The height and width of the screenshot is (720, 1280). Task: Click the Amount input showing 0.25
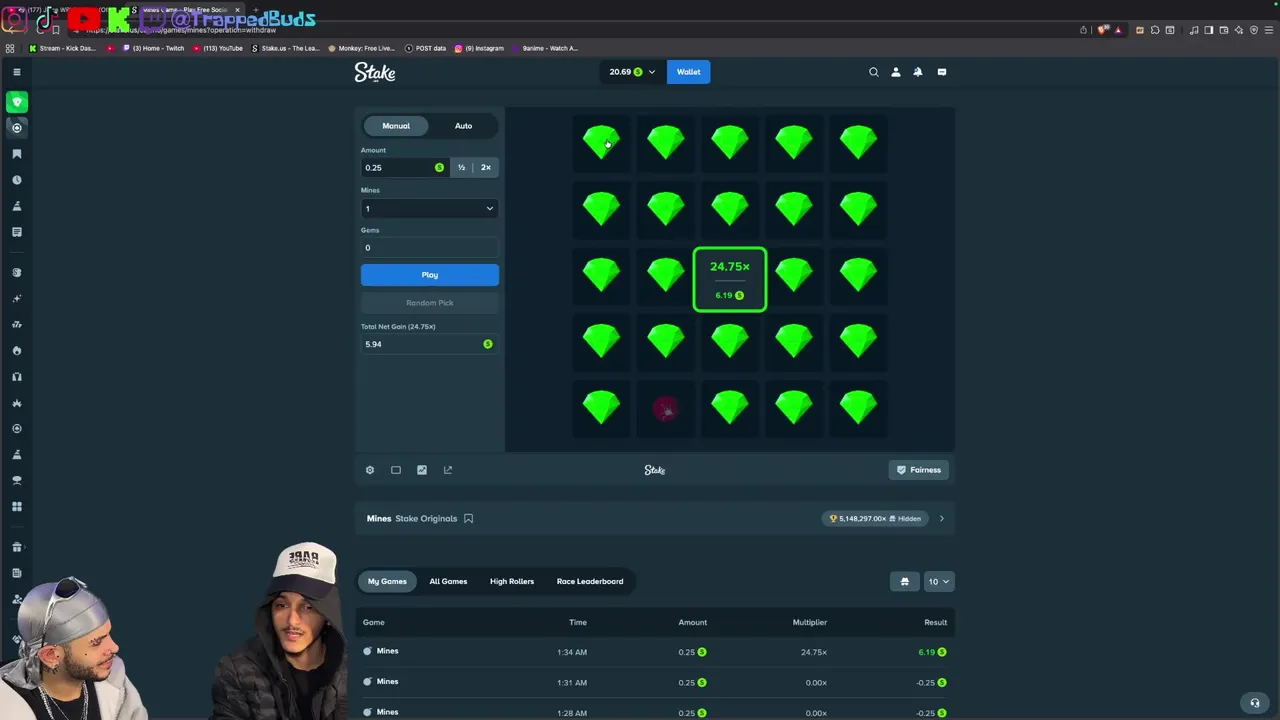click(x=404, y=168)
